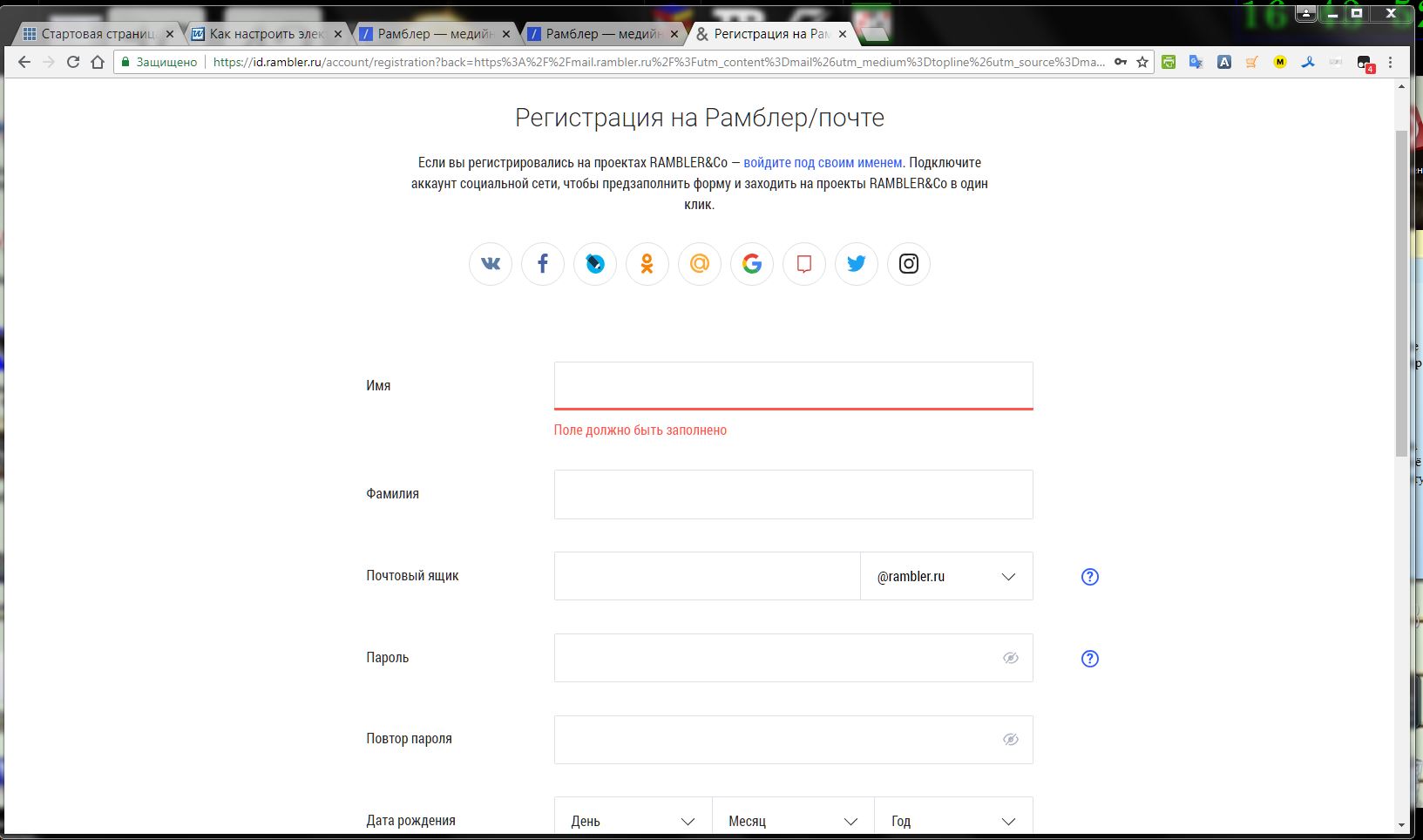Viewport: 1423px width, 840px height.
Task: Focus the Имя input field
Action: coord(794,385)
